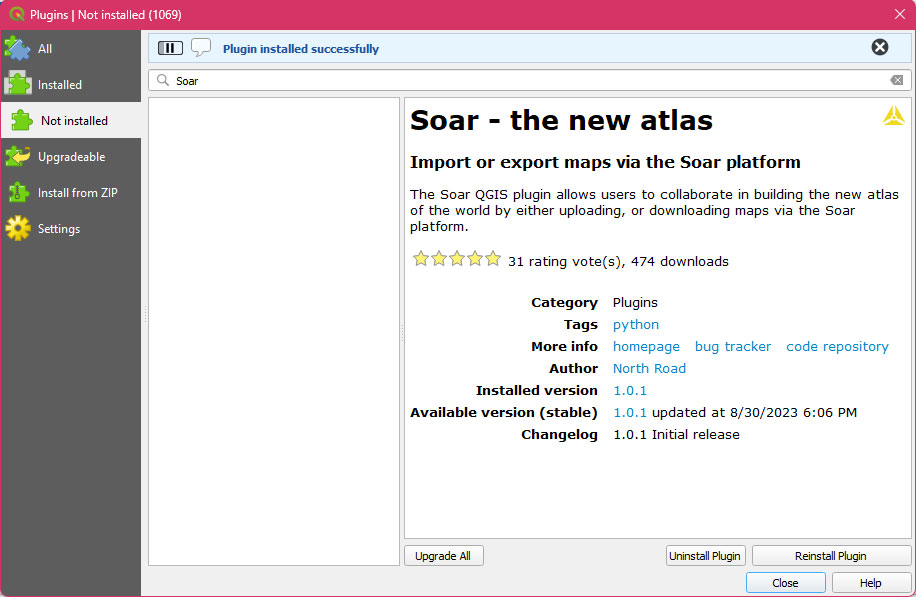Dismiss the Plugin installed successfully message
The height and width of the screenshot is (597, 916).
880,47
